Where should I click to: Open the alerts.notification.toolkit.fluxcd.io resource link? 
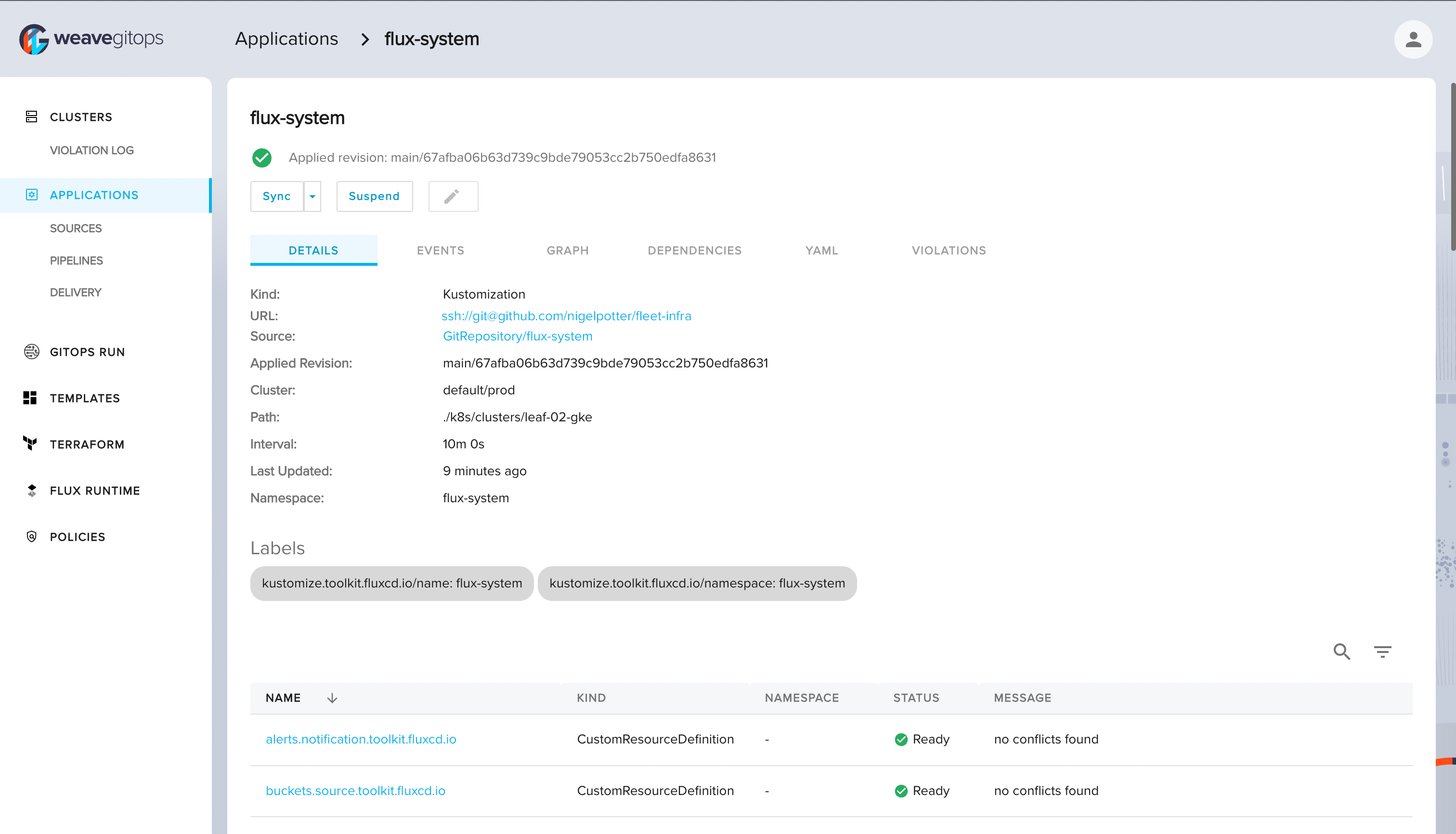coord(361,739)
